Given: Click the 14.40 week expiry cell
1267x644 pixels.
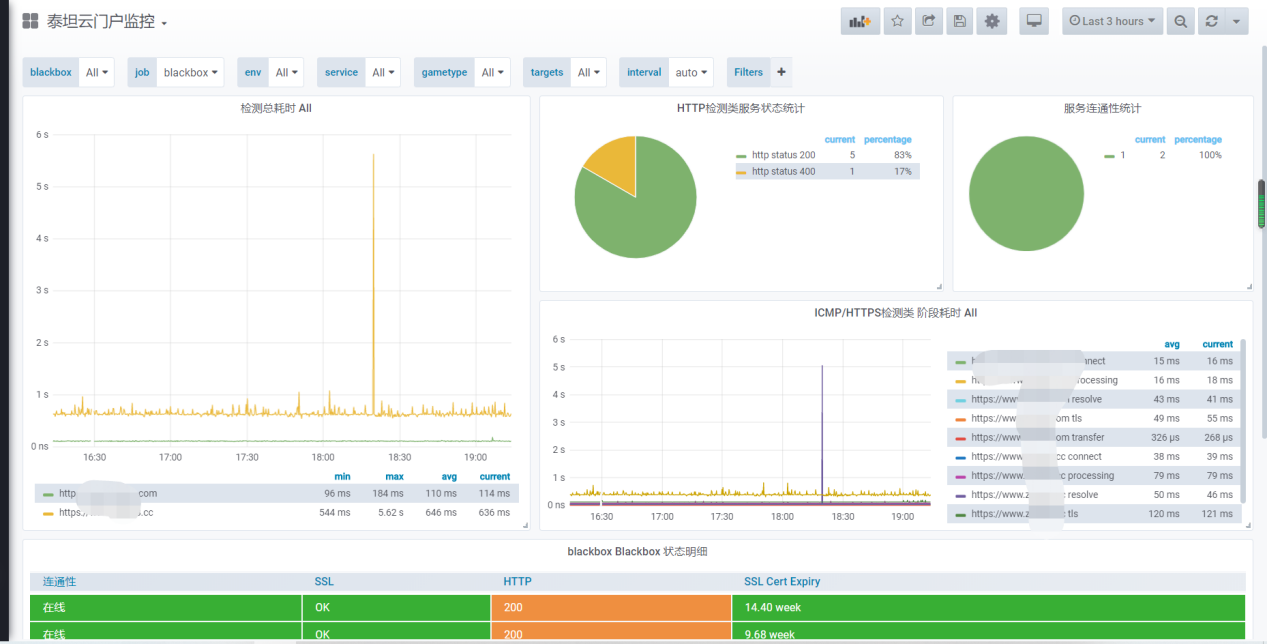Looking at the screenshot, I should (989, 607).
